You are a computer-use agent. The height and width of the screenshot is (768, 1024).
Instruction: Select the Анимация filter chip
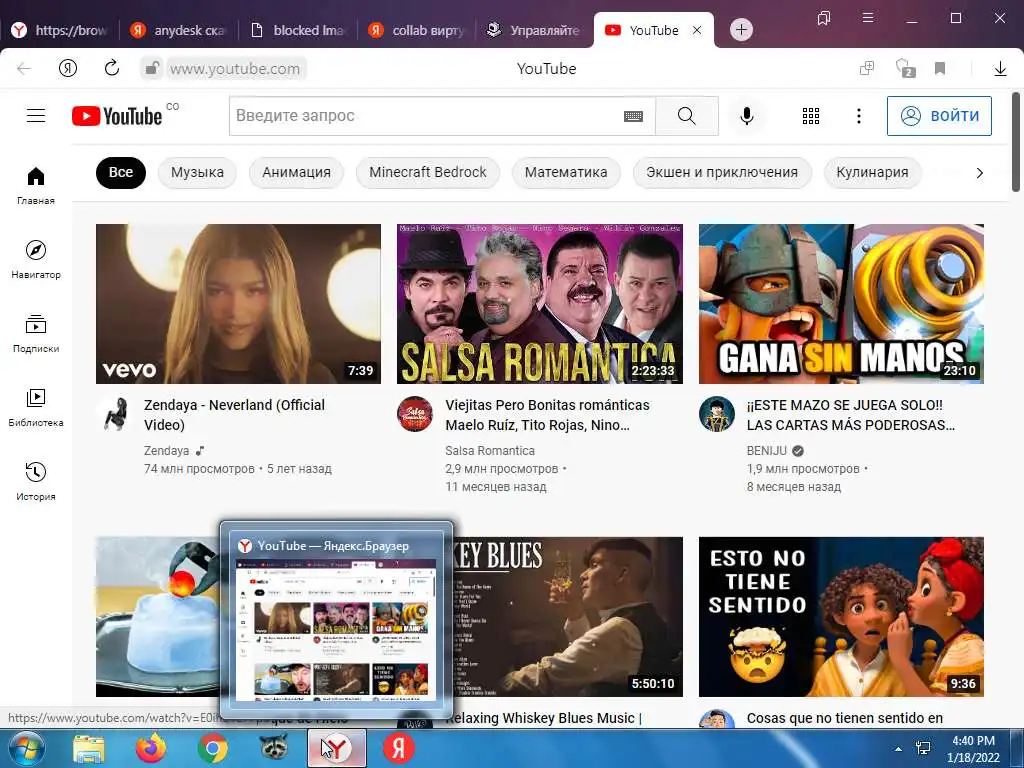[296, 172]
